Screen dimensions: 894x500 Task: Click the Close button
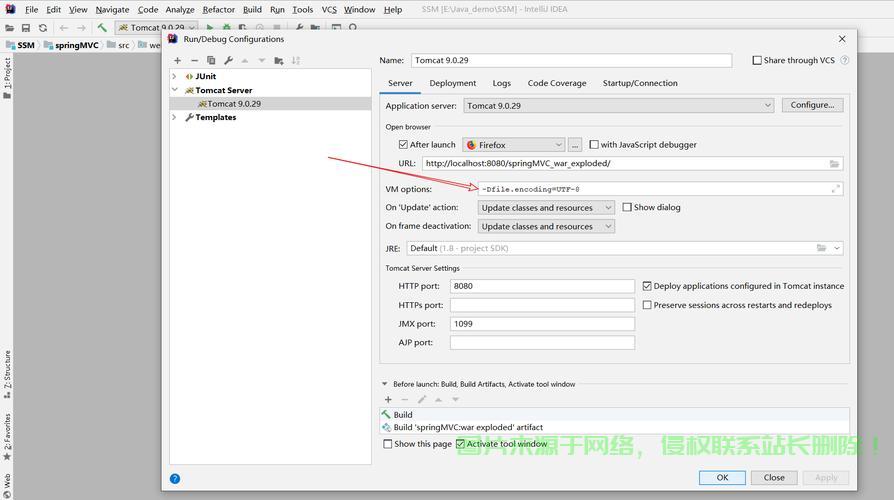pyautogui.click(x=774, y=478)
